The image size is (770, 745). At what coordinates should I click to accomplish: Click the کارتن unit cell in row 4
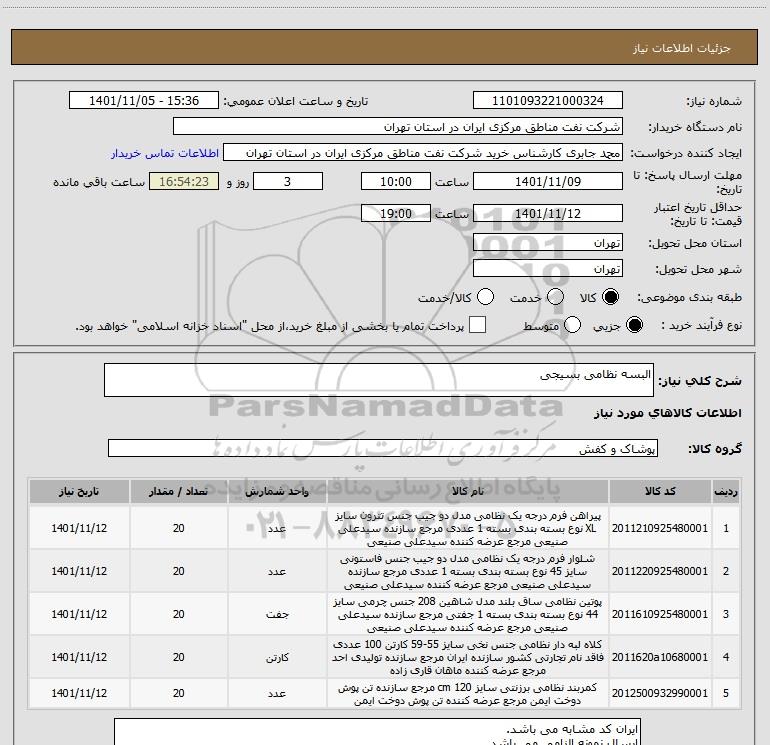pos(277,657)
